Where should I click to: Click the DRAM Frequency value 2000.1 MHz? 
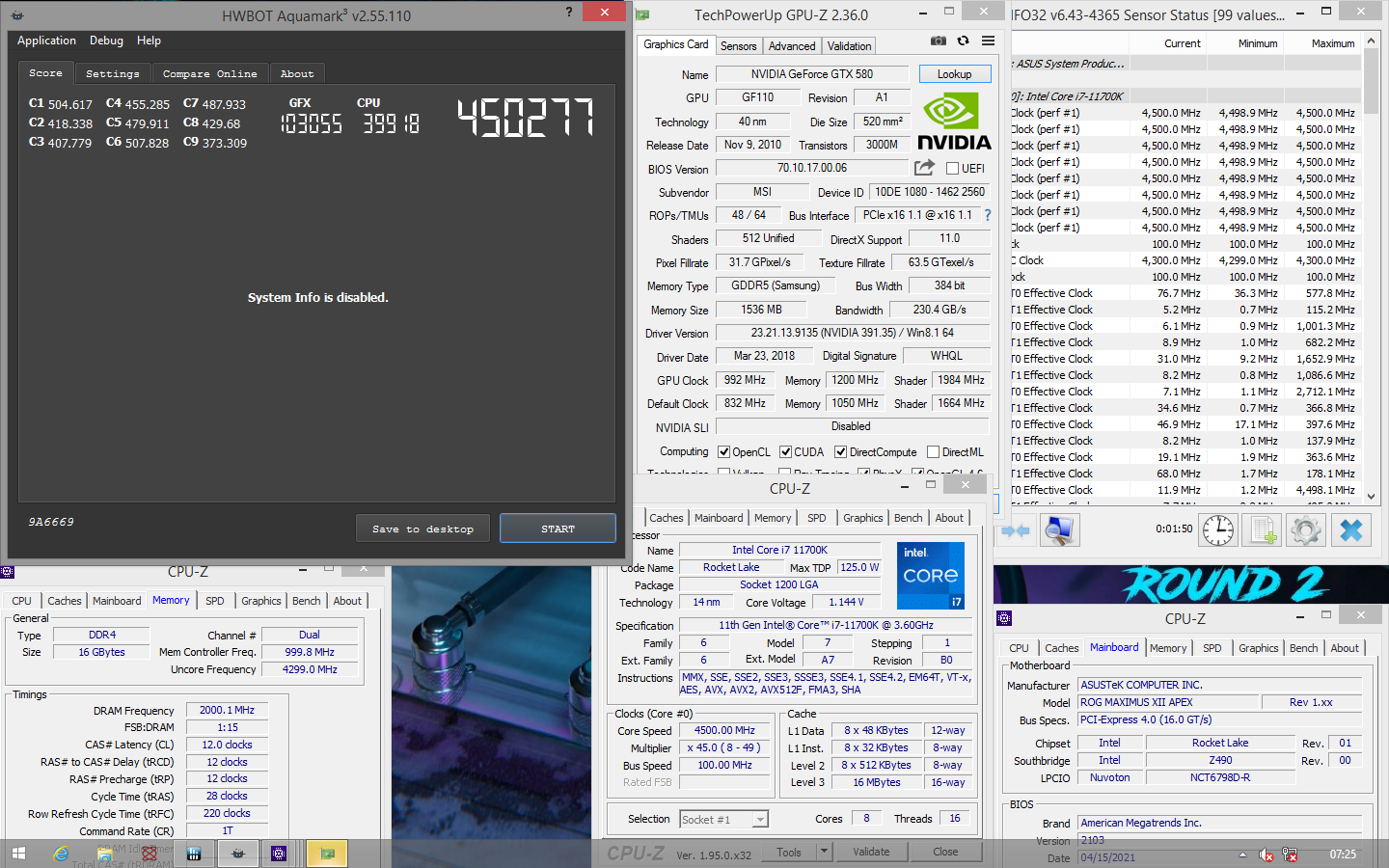[x=227, y=710]
